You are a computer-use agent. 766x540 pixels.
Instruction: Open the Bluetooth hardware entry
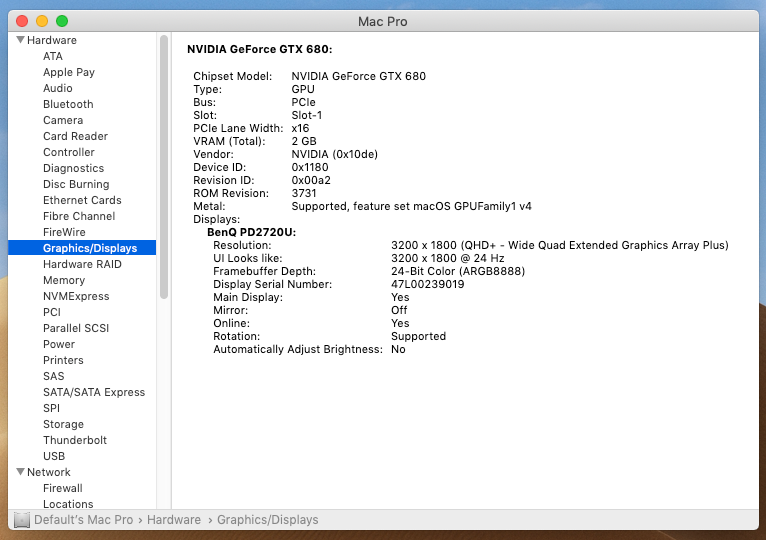tap(68, 104)
